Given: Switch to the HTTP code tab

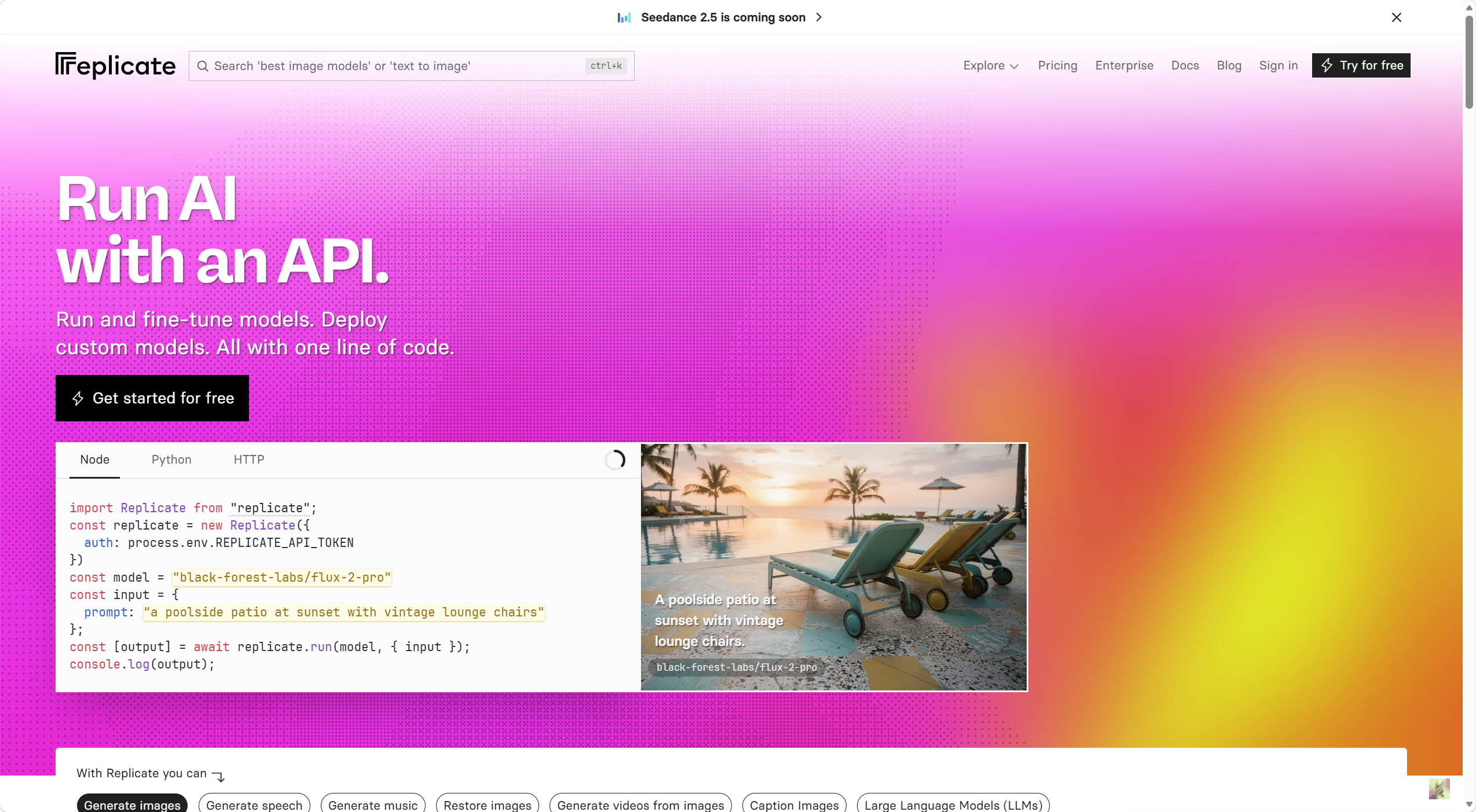Looking at the screenshot, I should pos(249,460).
